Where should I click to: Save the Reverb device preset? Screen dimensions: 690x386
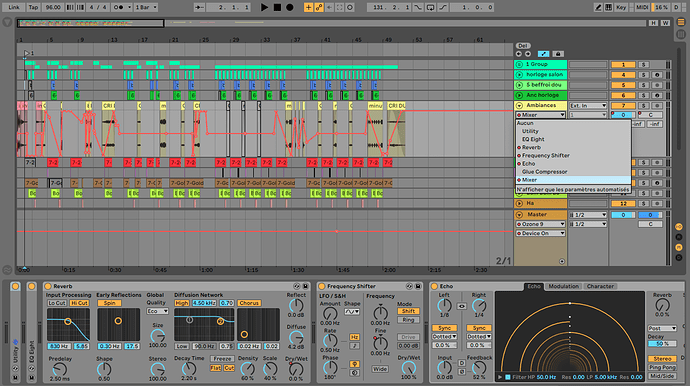pyautogui.click(x=305, y=286)
